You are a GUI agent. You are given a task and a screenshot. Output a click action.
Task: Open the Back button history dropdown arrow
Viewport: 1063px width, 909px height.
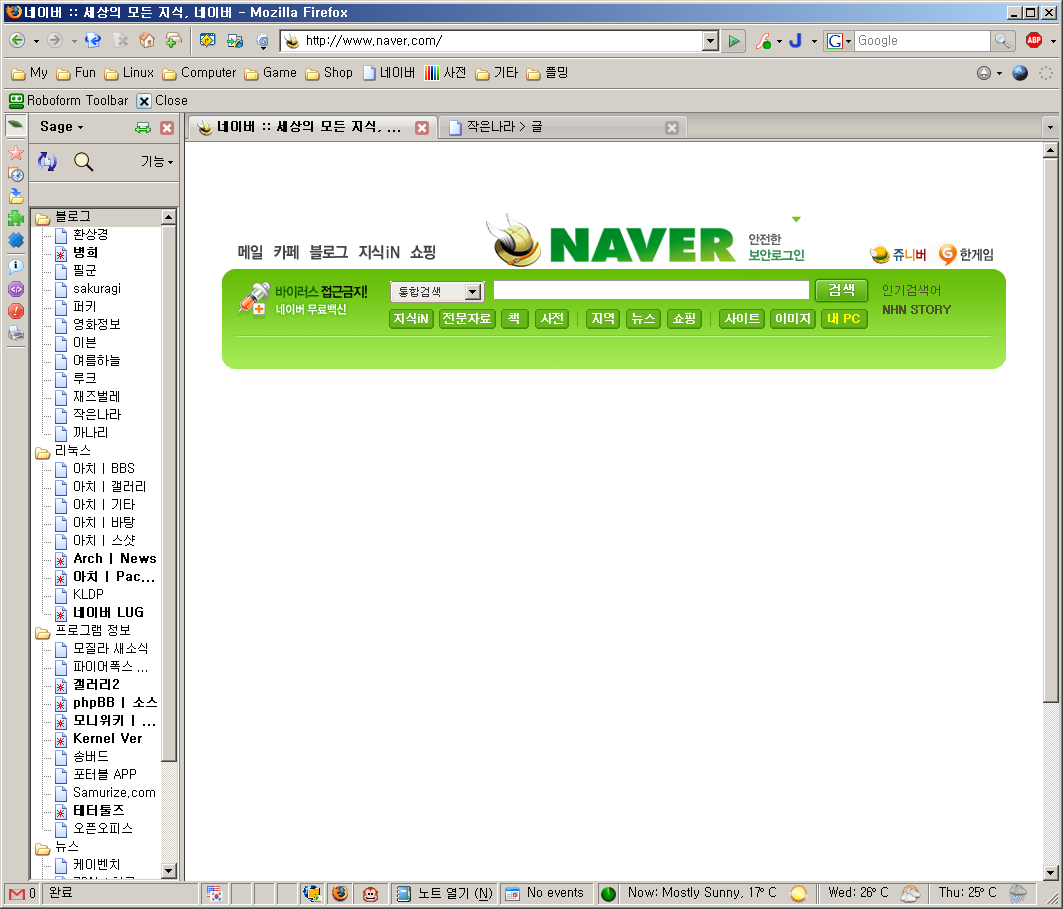tap(36, 41)
